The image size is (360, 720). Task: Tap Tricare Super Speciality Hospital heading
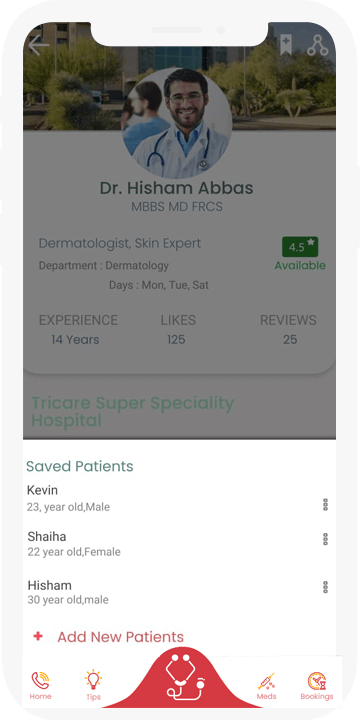132,411
